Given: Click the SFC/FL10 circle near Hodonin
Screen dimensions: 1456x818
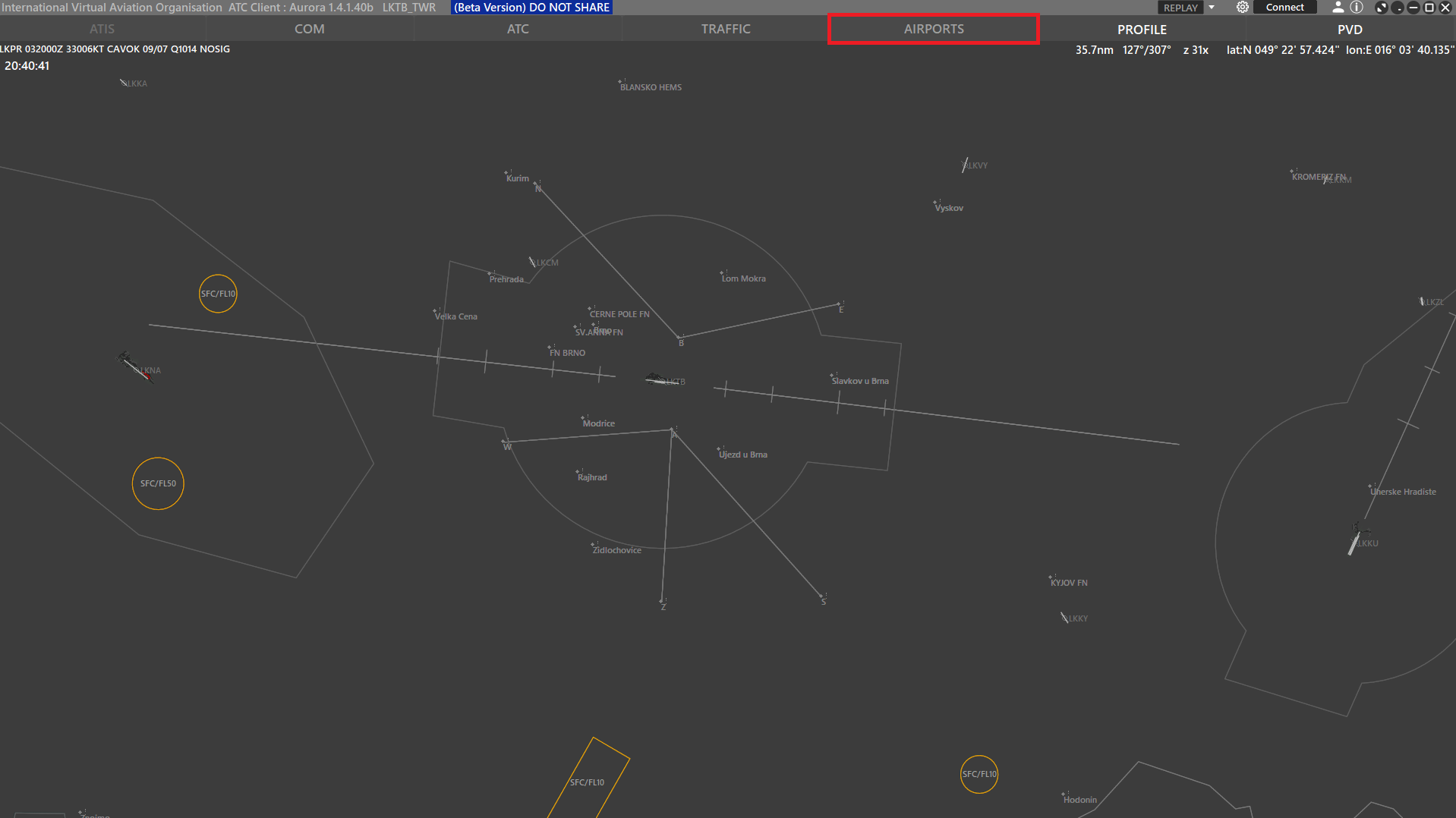Looking at the screenshot, I should point(979,774).
